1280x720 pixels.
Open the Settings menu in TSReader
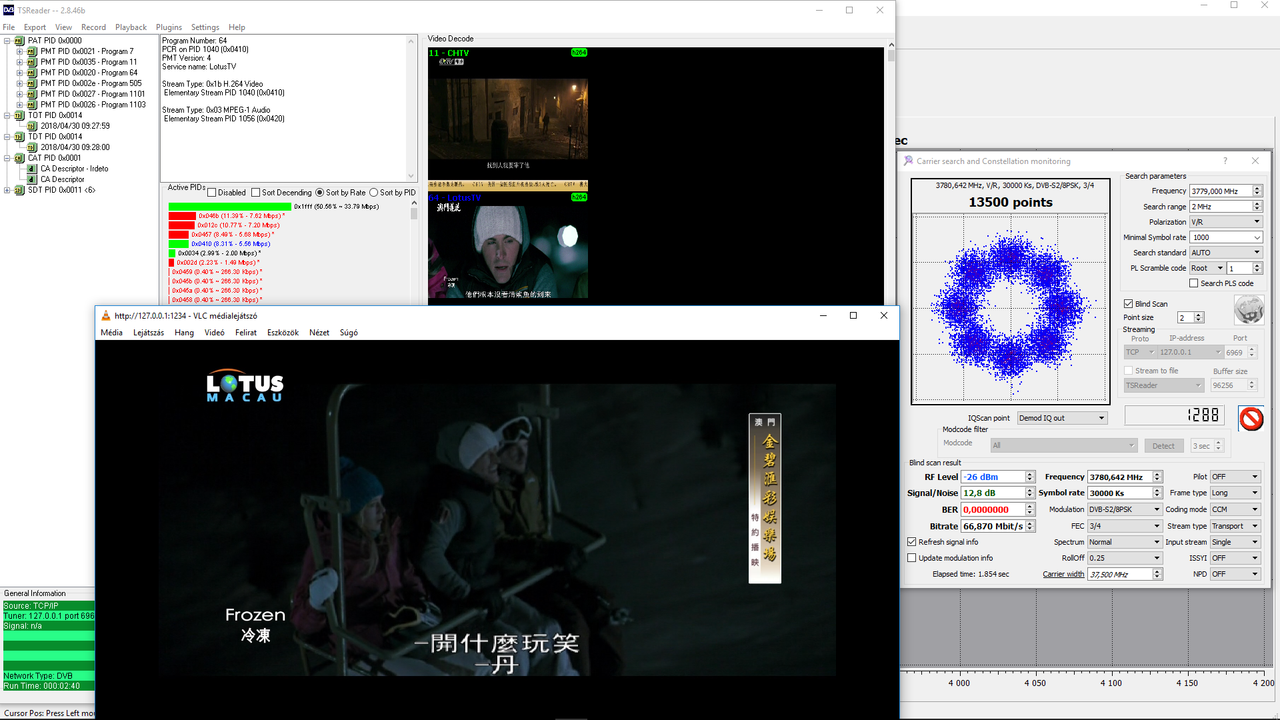[x=205, y=27]
